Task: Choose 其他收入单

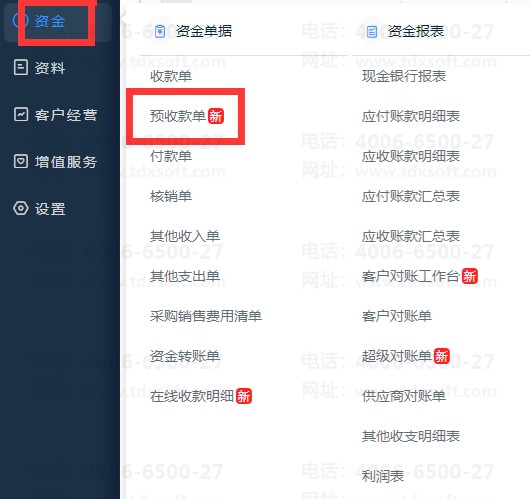Action: (x=185, y=236)
